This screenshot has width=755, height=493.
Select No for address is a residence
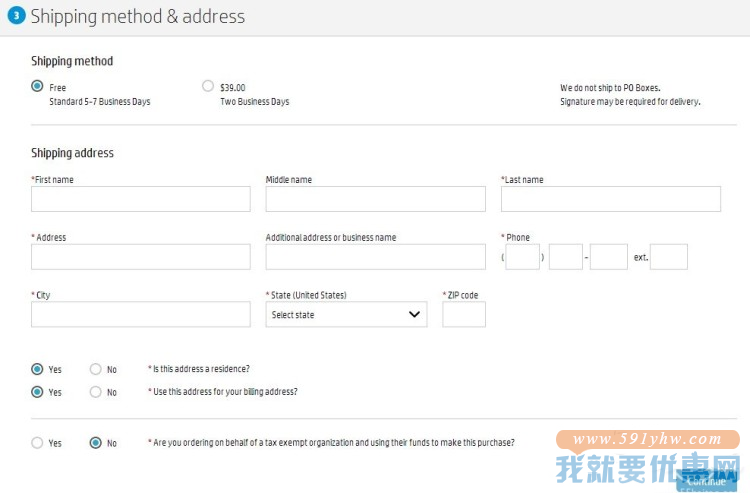pyautogui.click(x=96, y=369)
